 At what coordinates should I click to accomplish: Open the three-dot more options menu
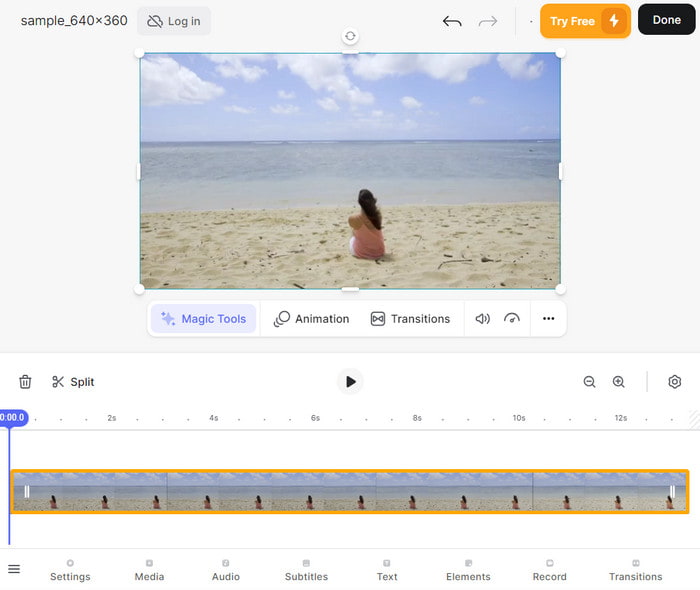(x=549, y=318)
